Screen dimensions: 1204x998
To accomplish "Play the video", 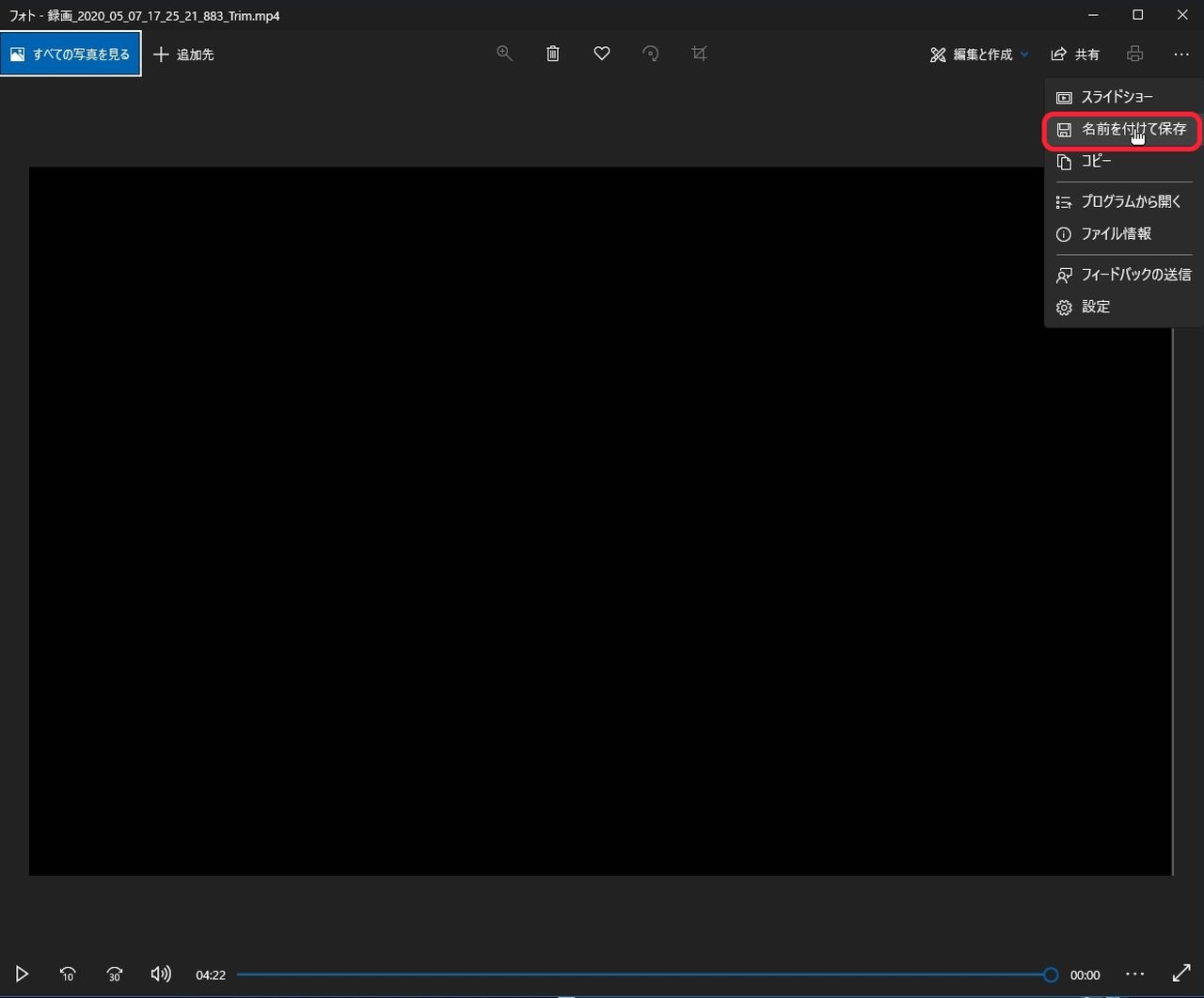I will 23,974.
